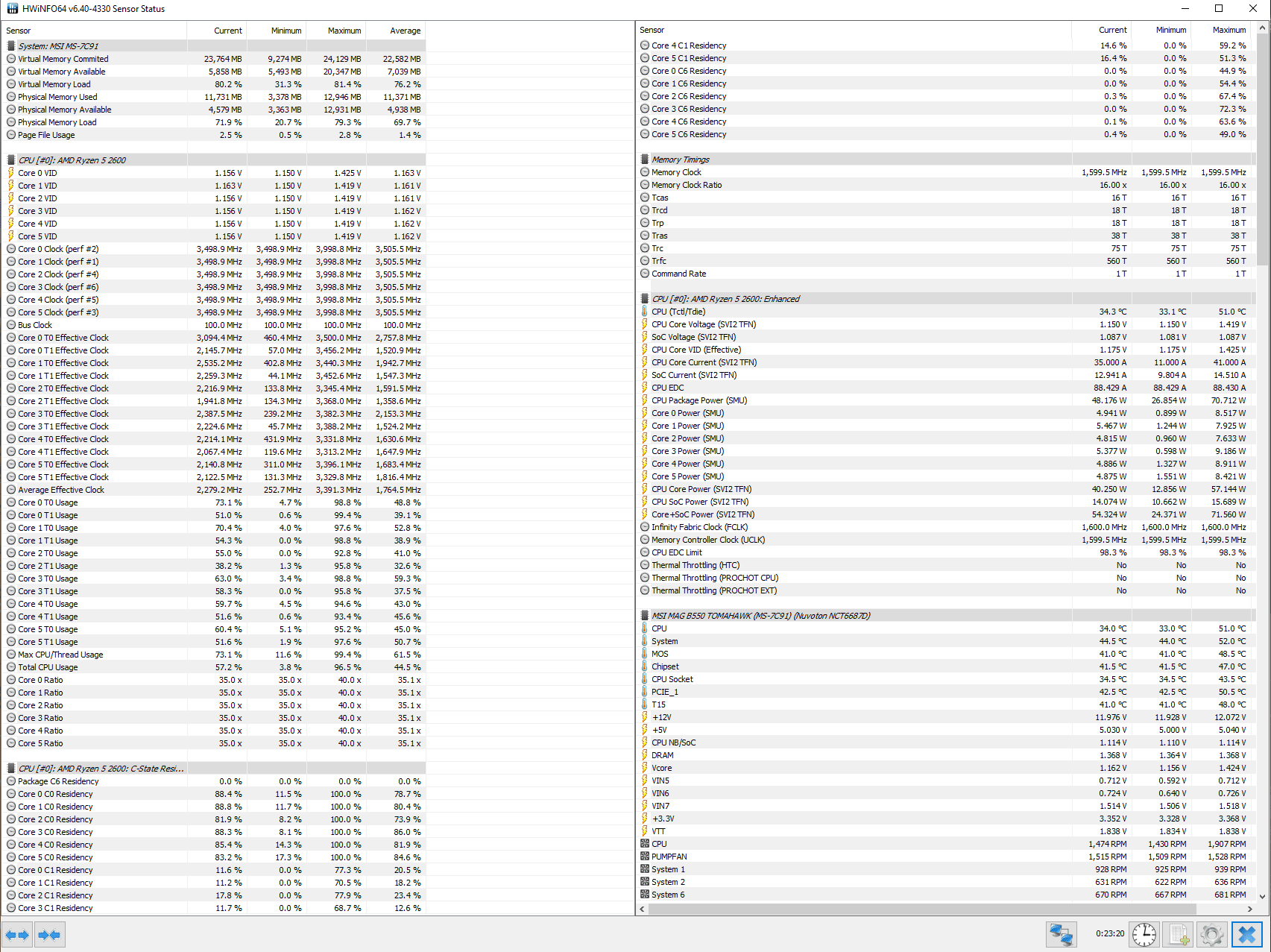Start logging with the sheet-plus icon

tap(1179, 934)
